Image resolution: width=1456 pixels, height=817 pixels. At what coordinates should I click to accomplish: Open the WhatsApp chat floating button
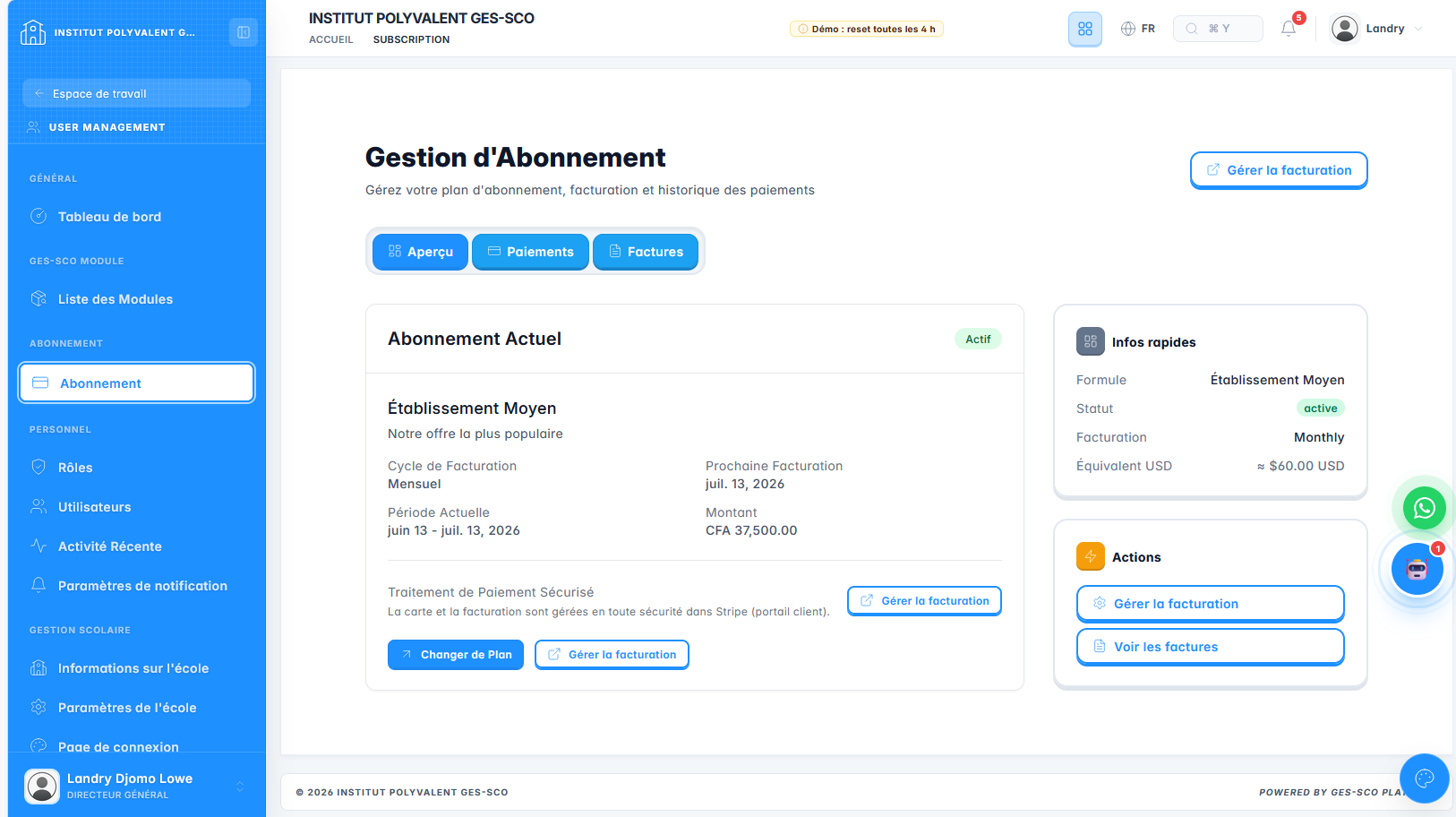(x=1424, y=508)
